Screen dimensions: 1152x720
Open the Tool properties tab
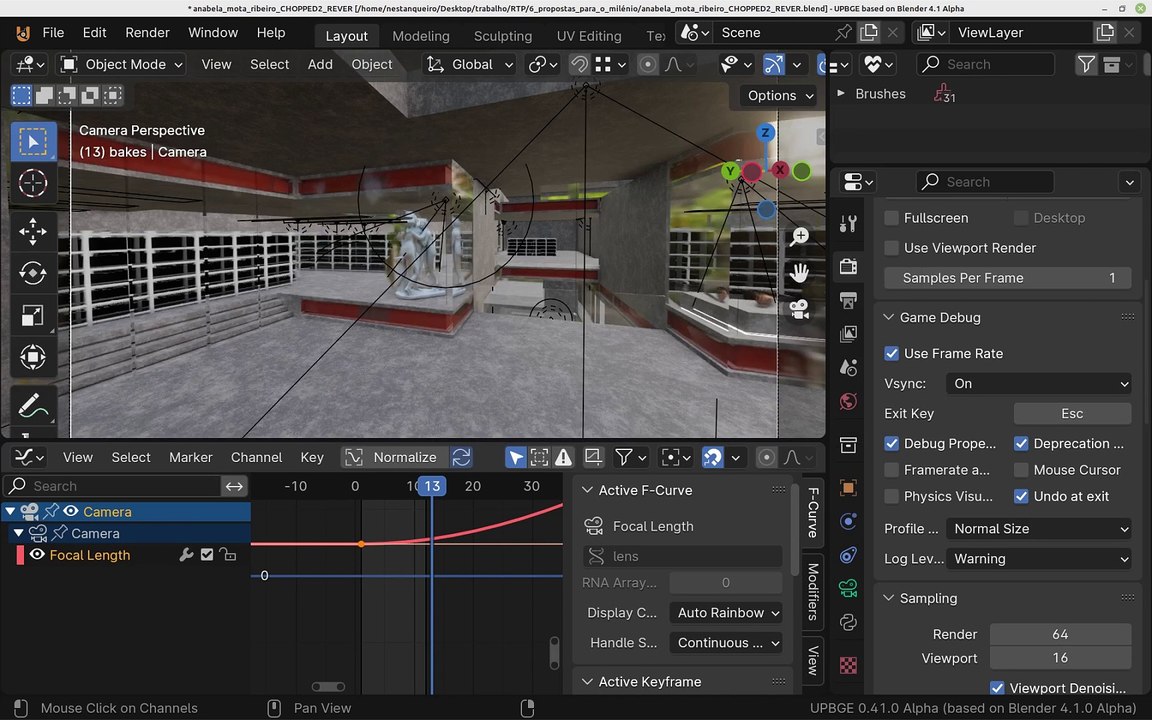[x=849, y=224]
